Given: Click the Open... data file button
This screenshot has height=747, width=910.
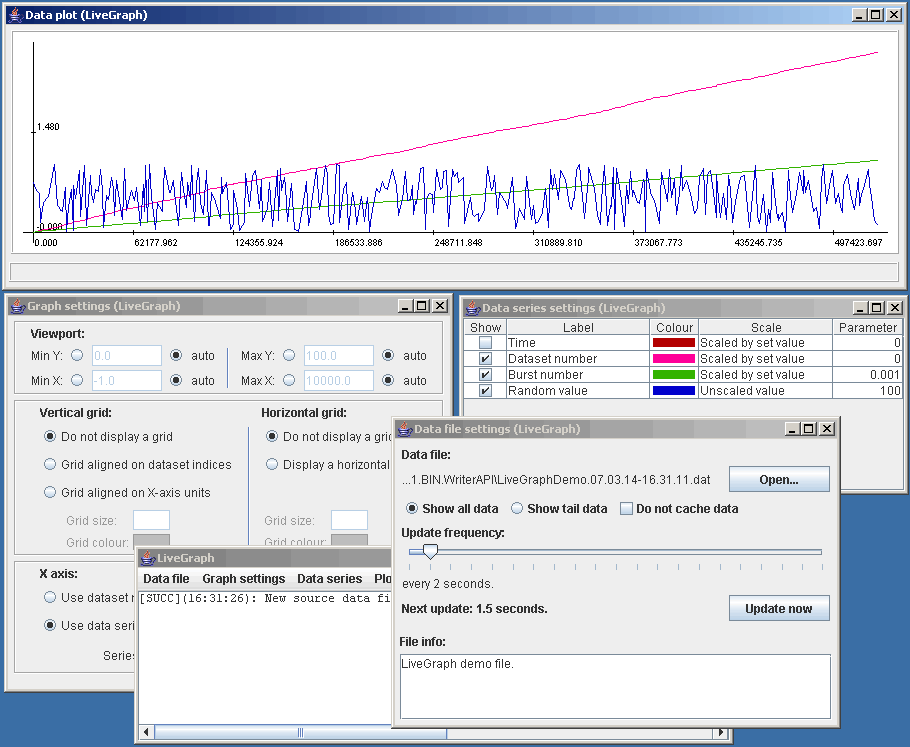Looking at the screenshot, I should 779,479.
